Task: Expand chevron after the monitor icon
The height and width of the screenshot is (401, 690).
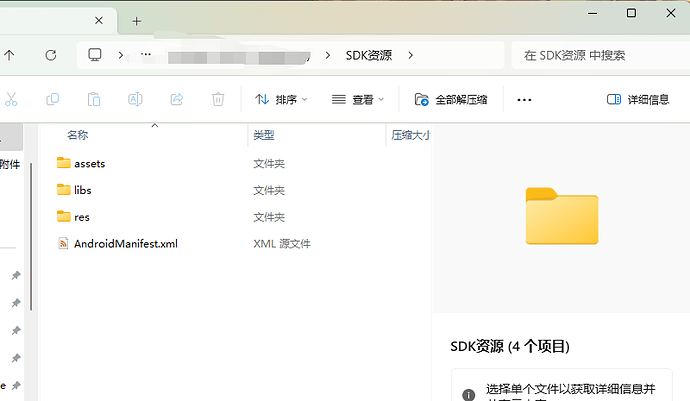Action: point(121,55)
